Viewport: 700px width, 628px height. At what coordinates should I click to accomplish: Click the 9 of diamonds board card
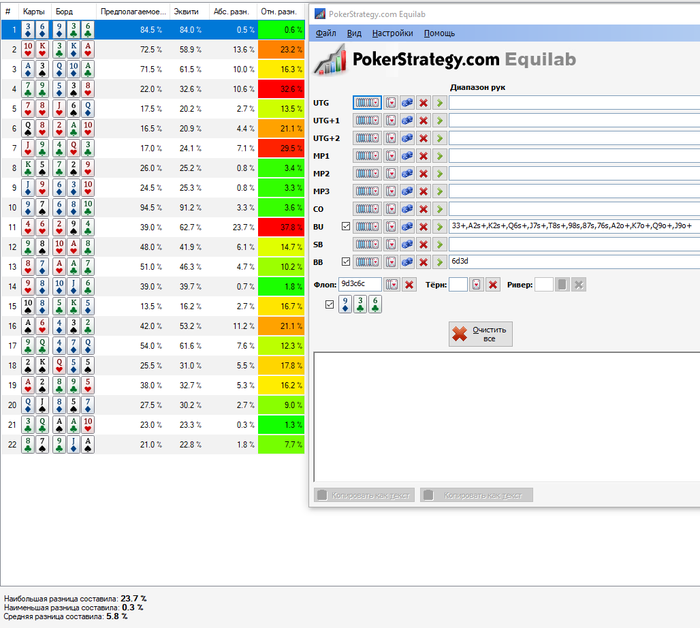point(345,304)
